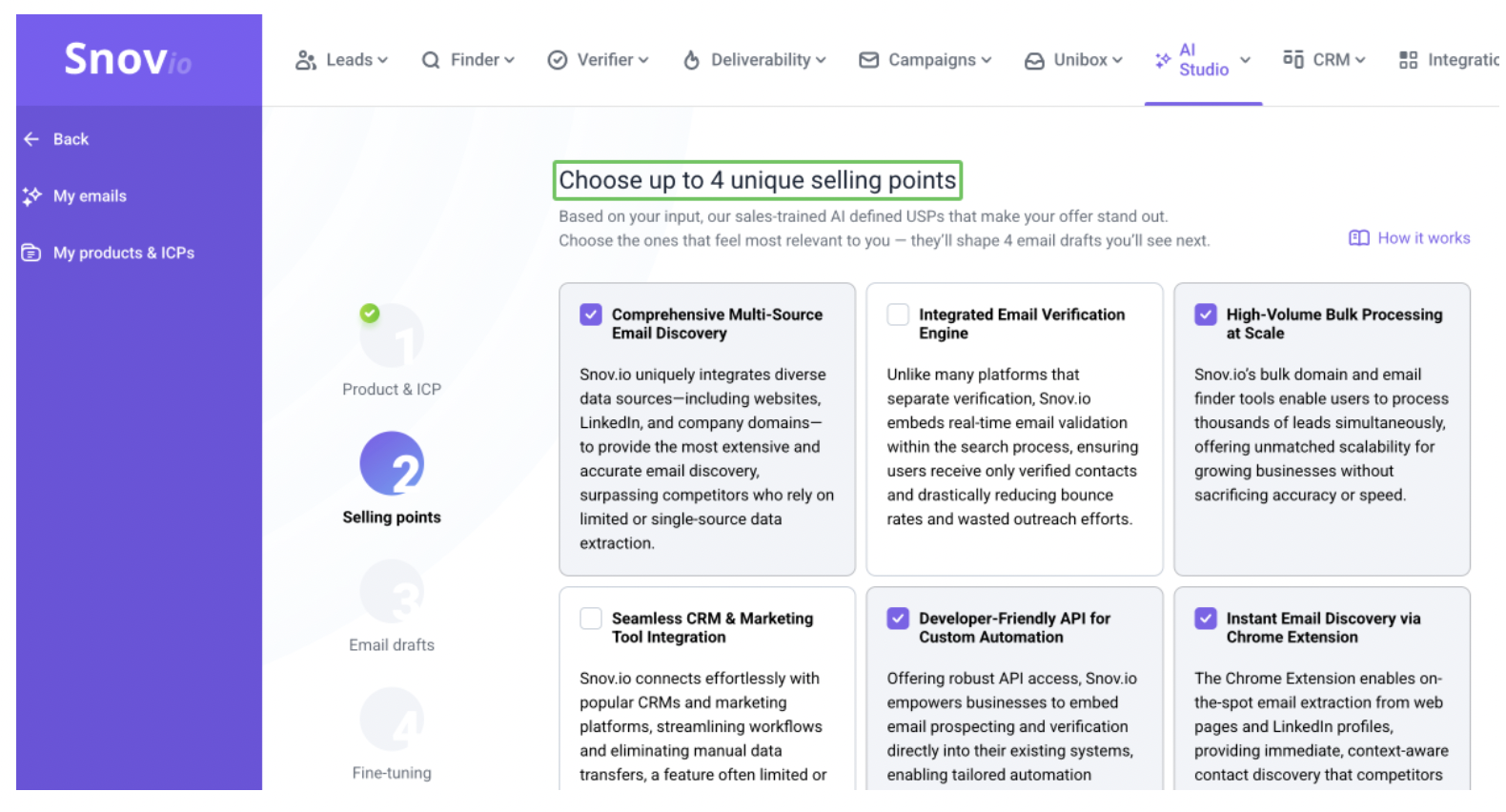Click the Instant Email Discovery card description
1506x812 pixels.
coord(1321,726)
